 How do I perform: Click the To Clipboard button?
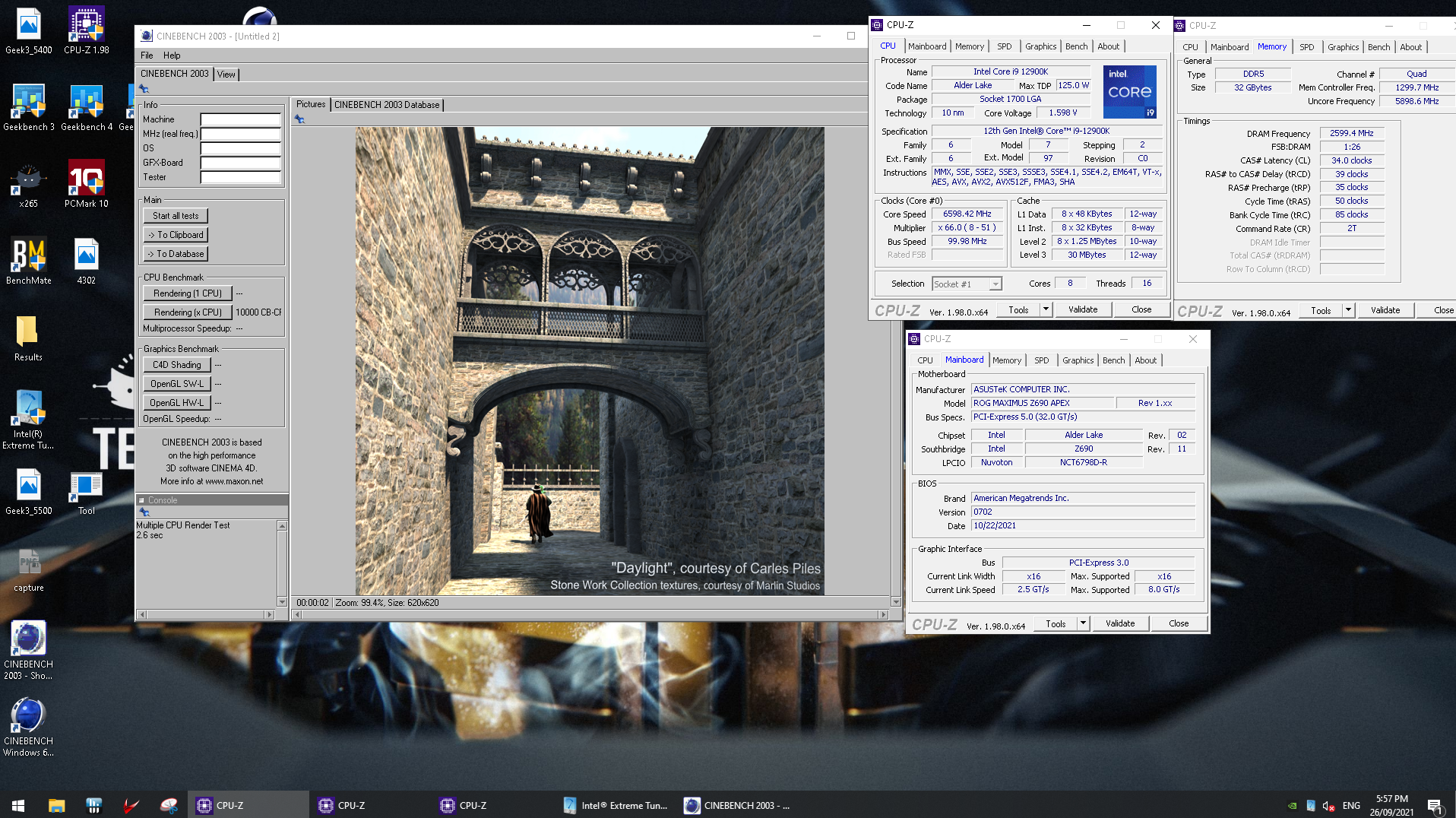pyautogui.click(x=176, y=235)
